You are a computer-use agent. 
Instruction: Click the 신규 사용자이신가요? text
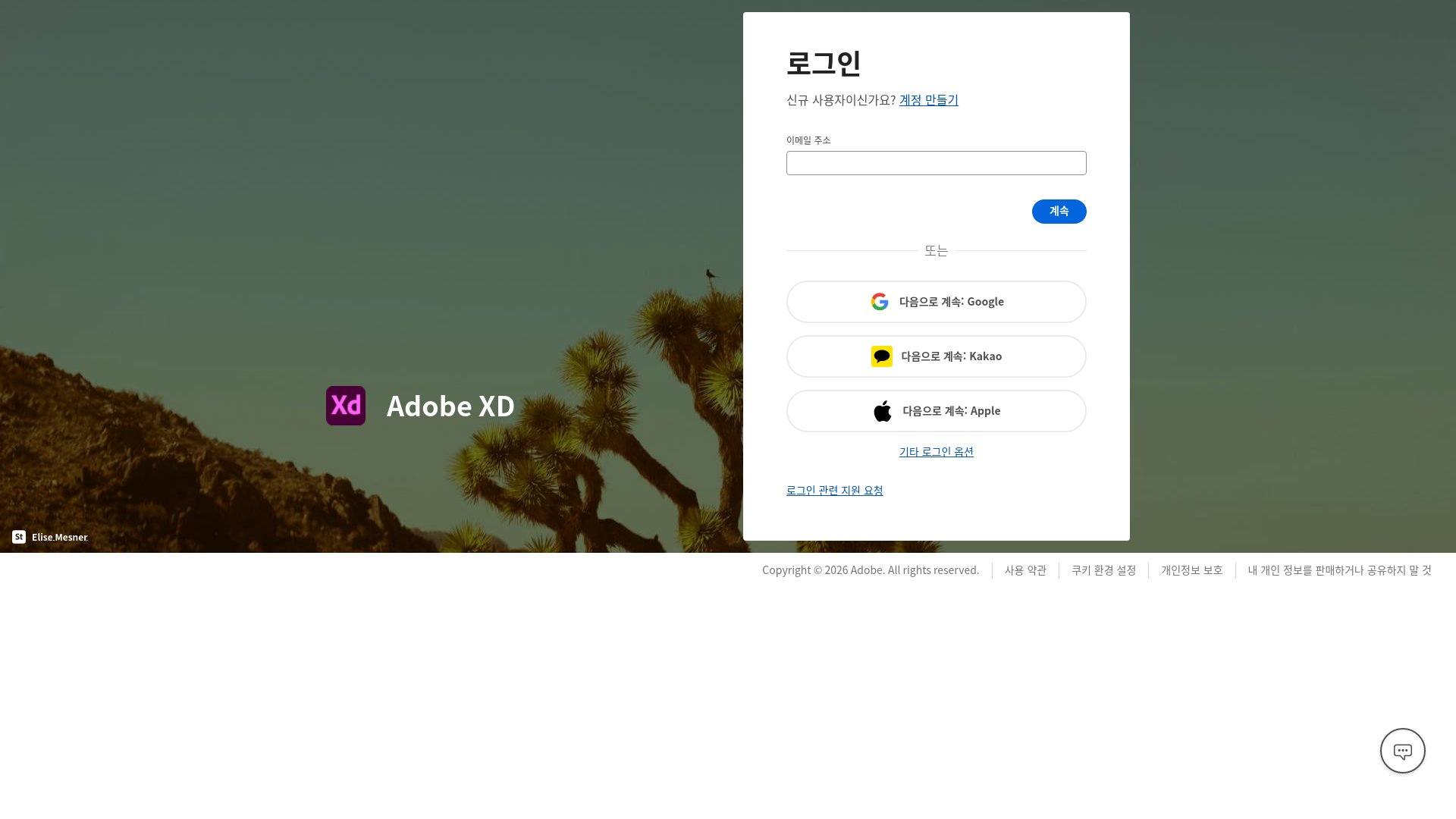(841, 100)
